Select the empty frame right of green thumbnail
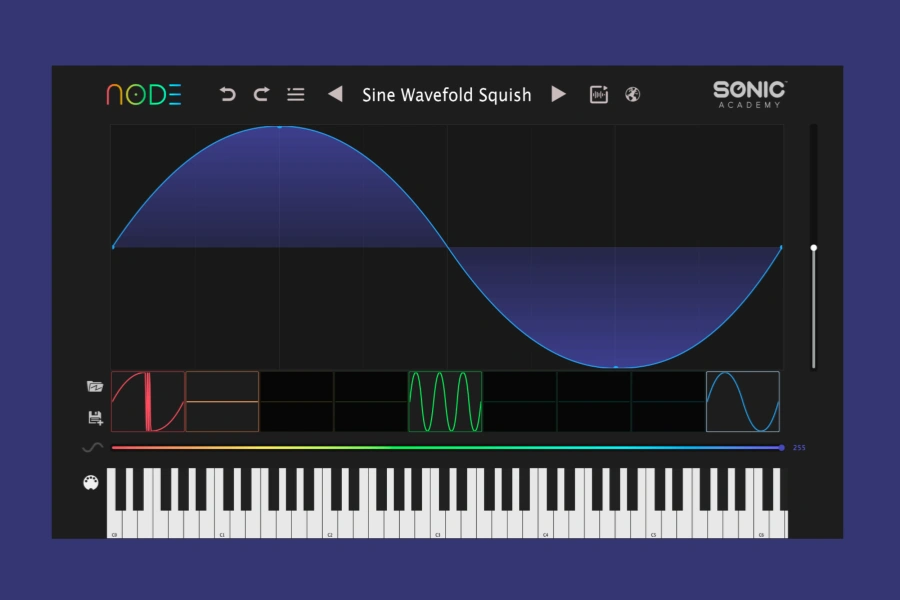 click(519, 401)
